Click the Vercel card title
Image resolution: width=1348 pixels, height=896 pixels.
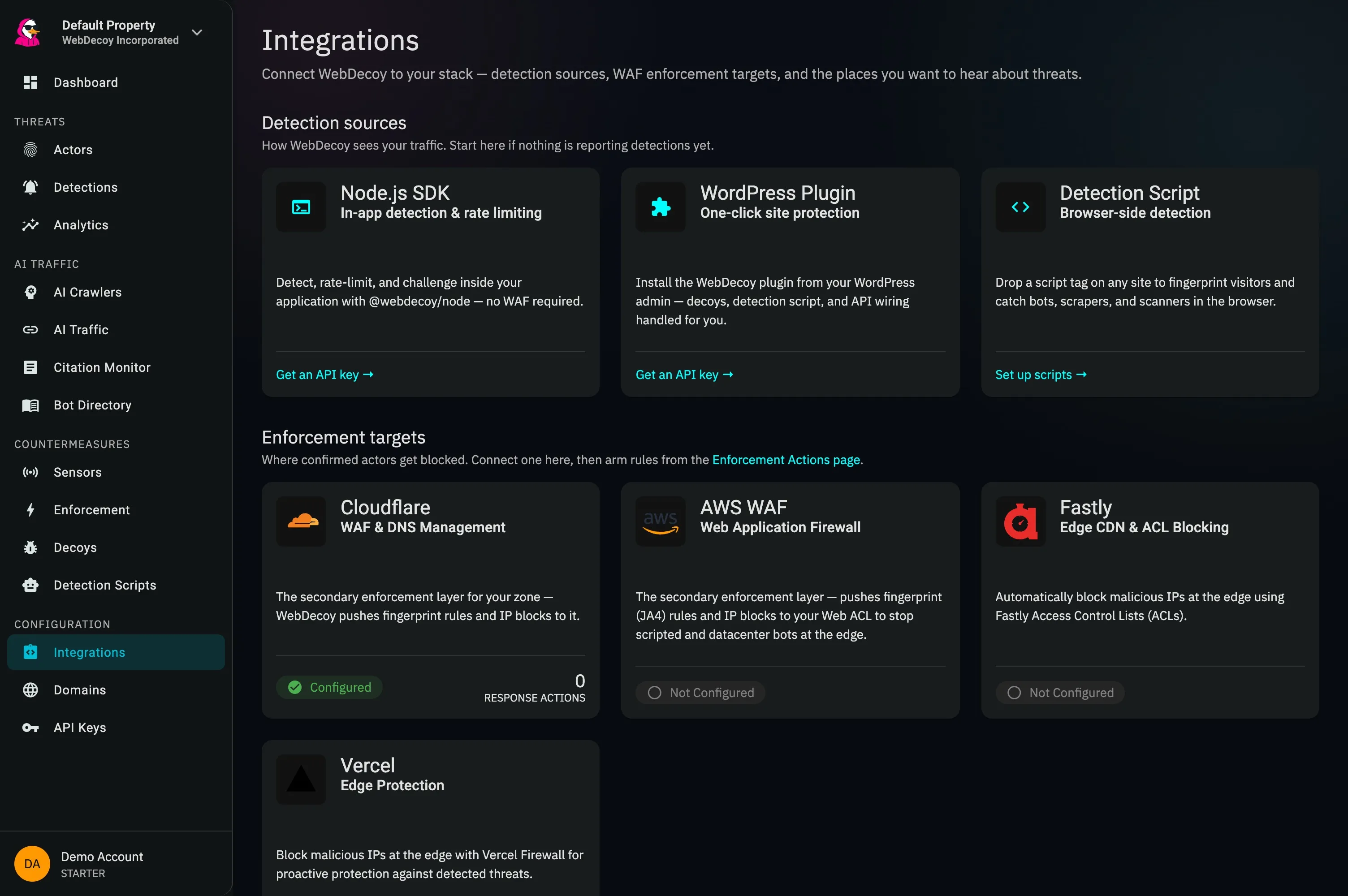pos(367,766)
